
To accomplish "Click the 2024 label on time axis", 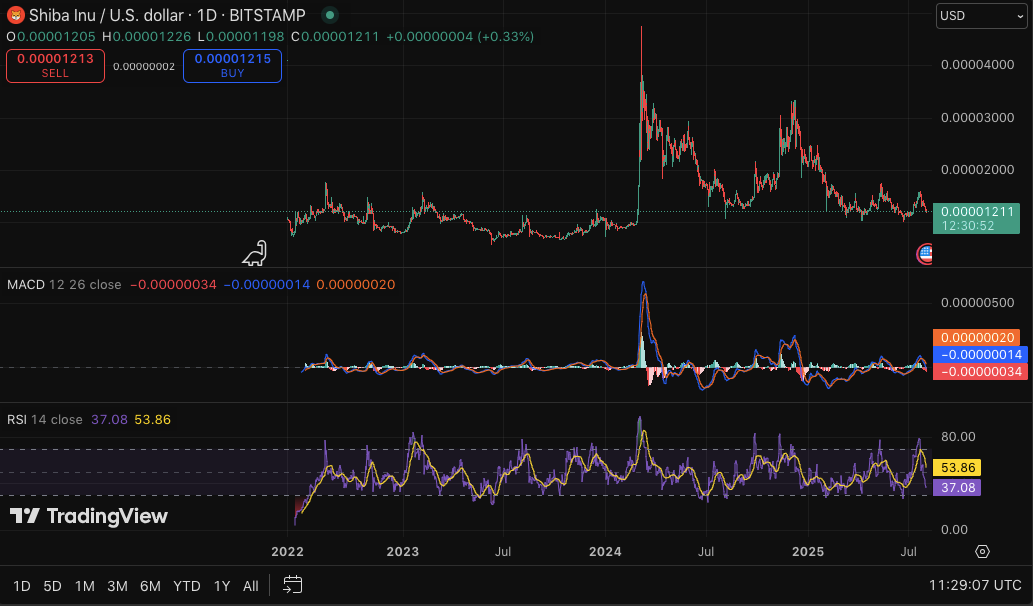I will (x=605, y=551).
